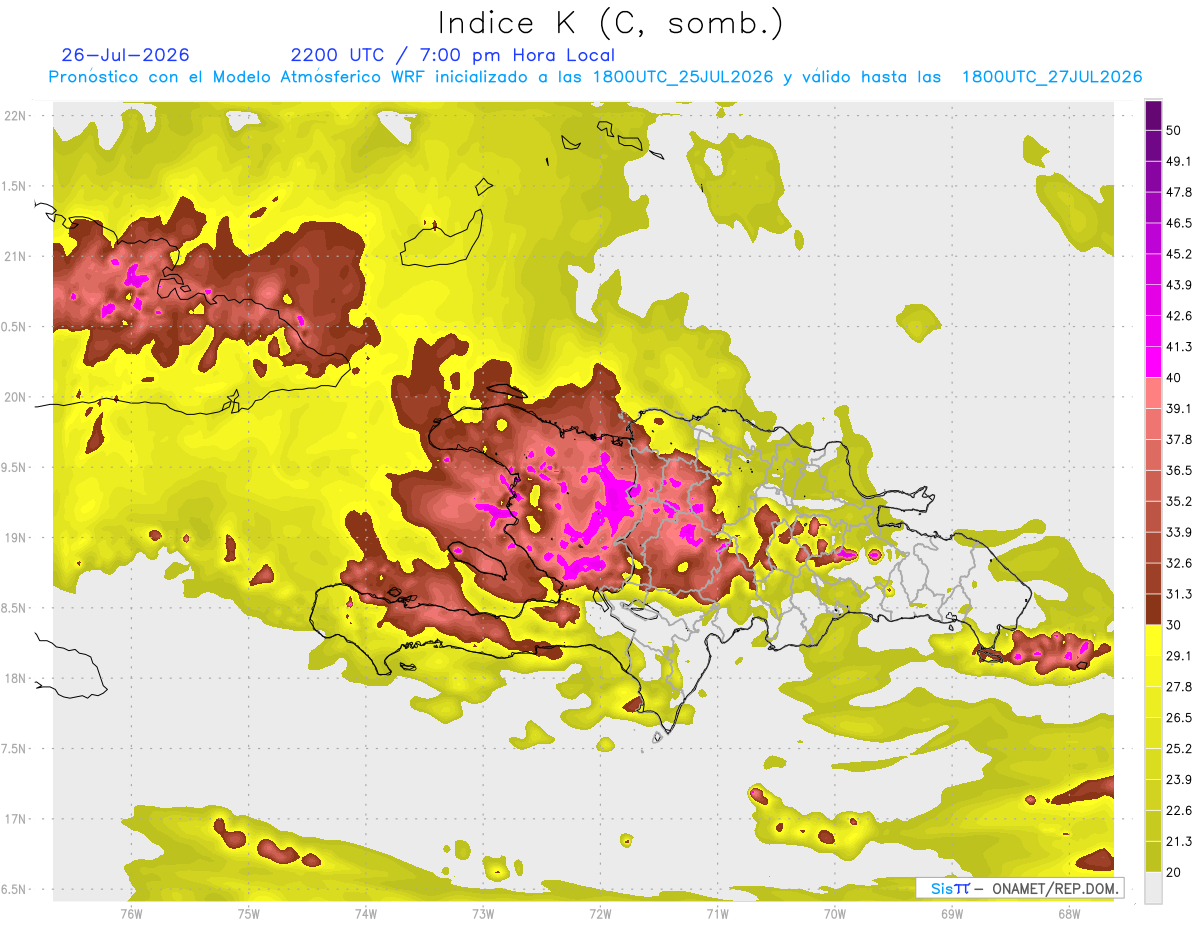Viewport: 1200px width, 927px height.
Task: Click the "71W" longitude label
Action: [x=717, y=914]
